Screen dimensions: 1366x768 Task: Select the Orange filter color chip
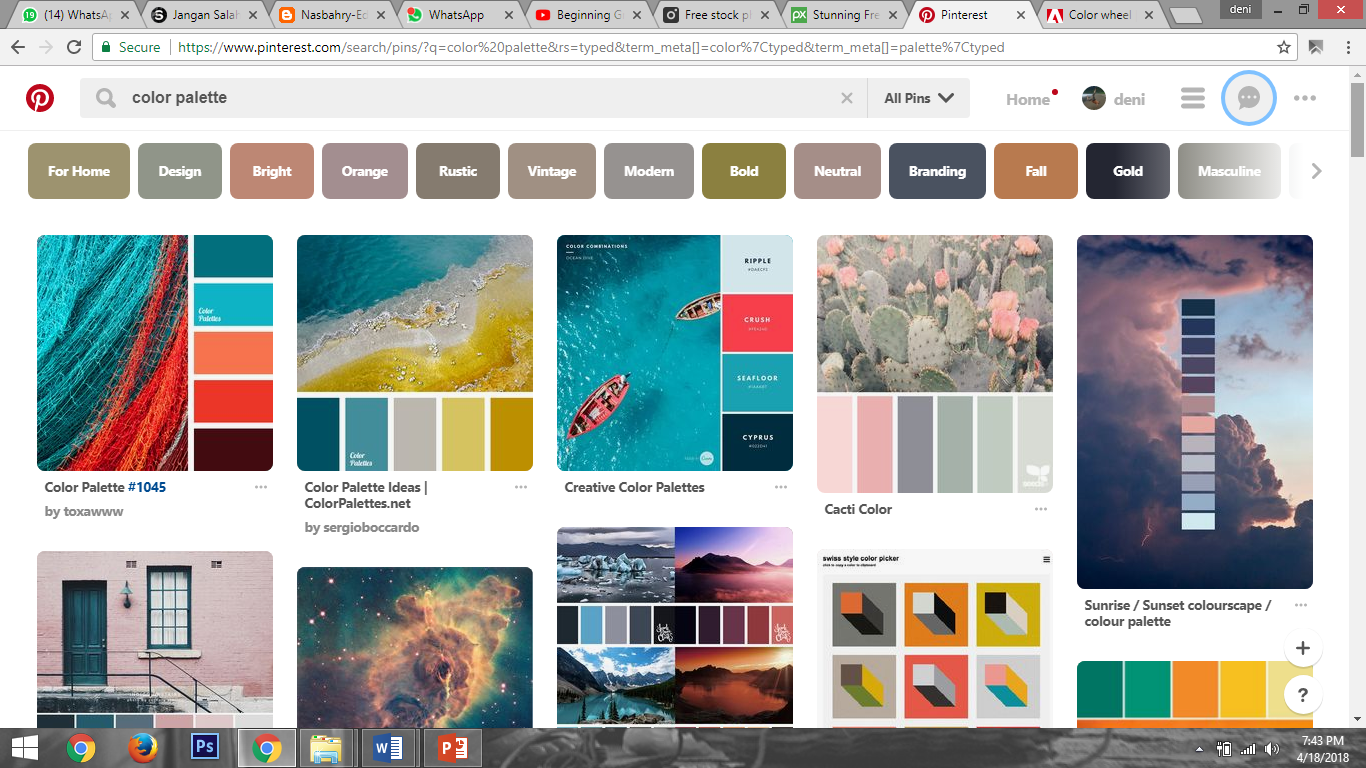(364, 171)
